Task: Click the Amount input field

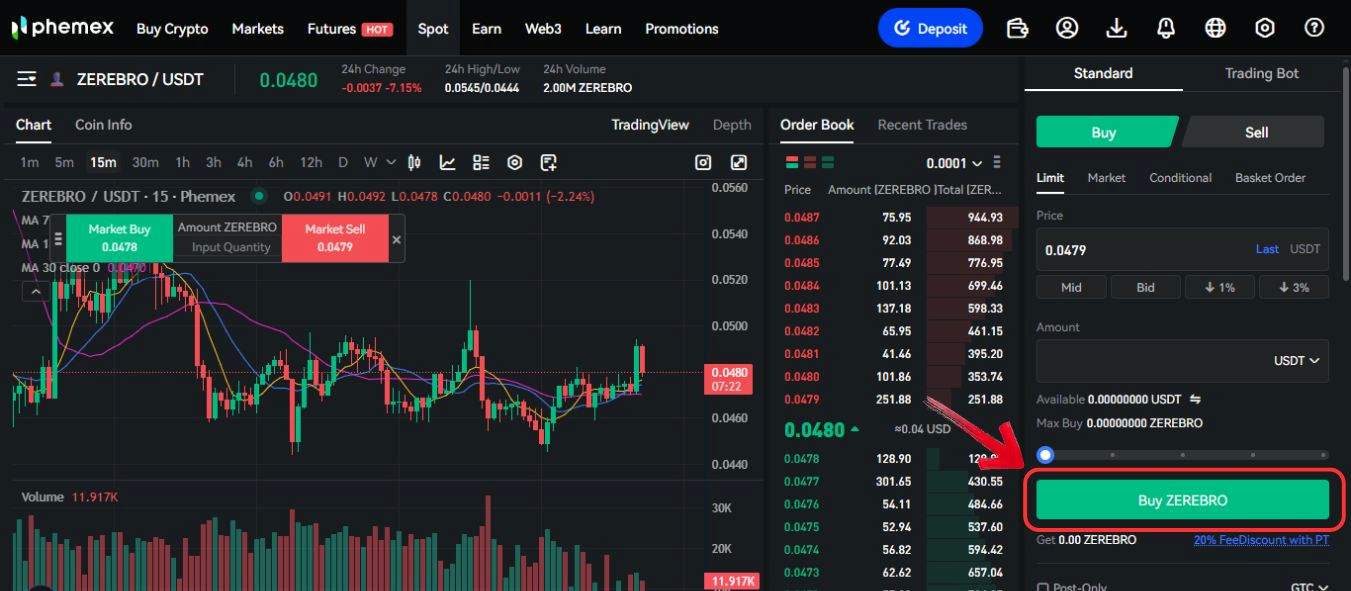Action: pos(1182,360)
